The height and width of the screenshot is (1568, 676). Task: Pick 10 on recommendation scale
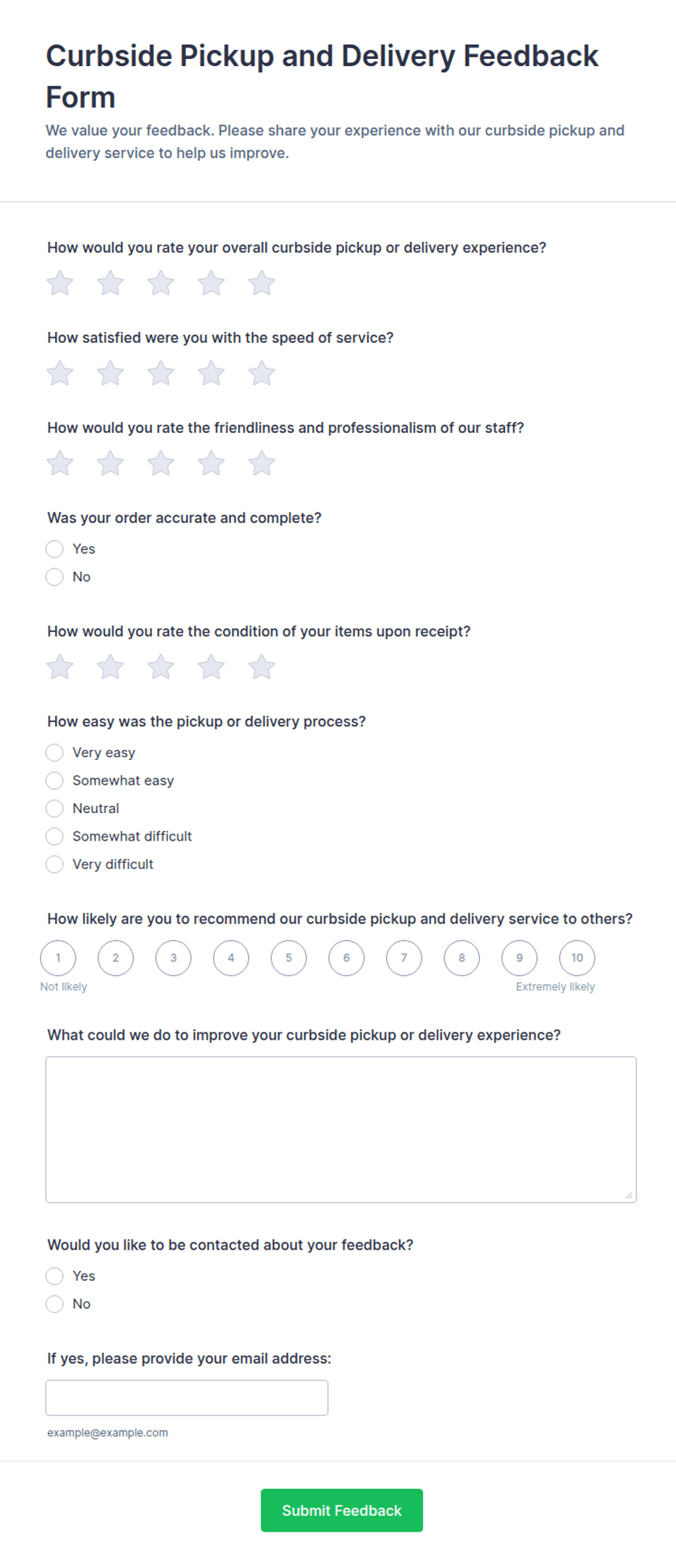pyautogui.click(x=577, y=958)
